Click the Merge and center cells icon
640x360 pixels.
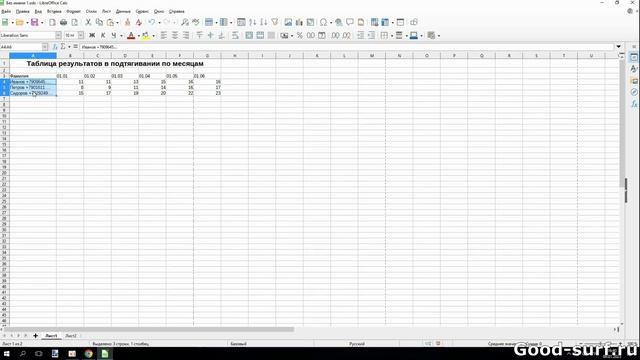(249, 36)
